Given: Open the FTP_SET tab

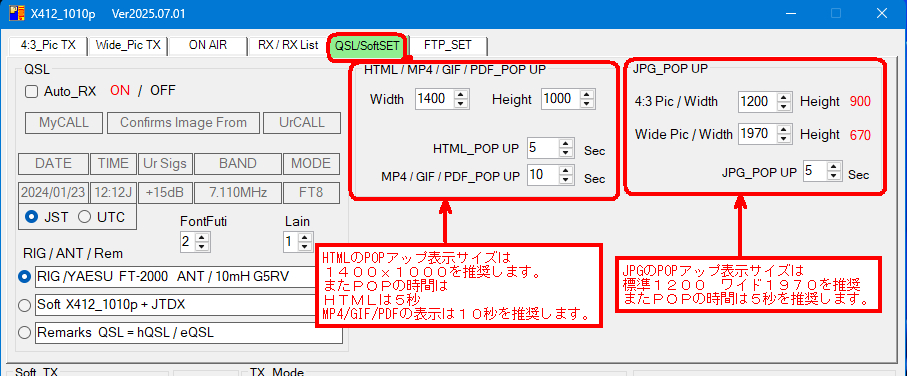Looking at the screenshot, I should pyautogui.click(x=447, y=45).
